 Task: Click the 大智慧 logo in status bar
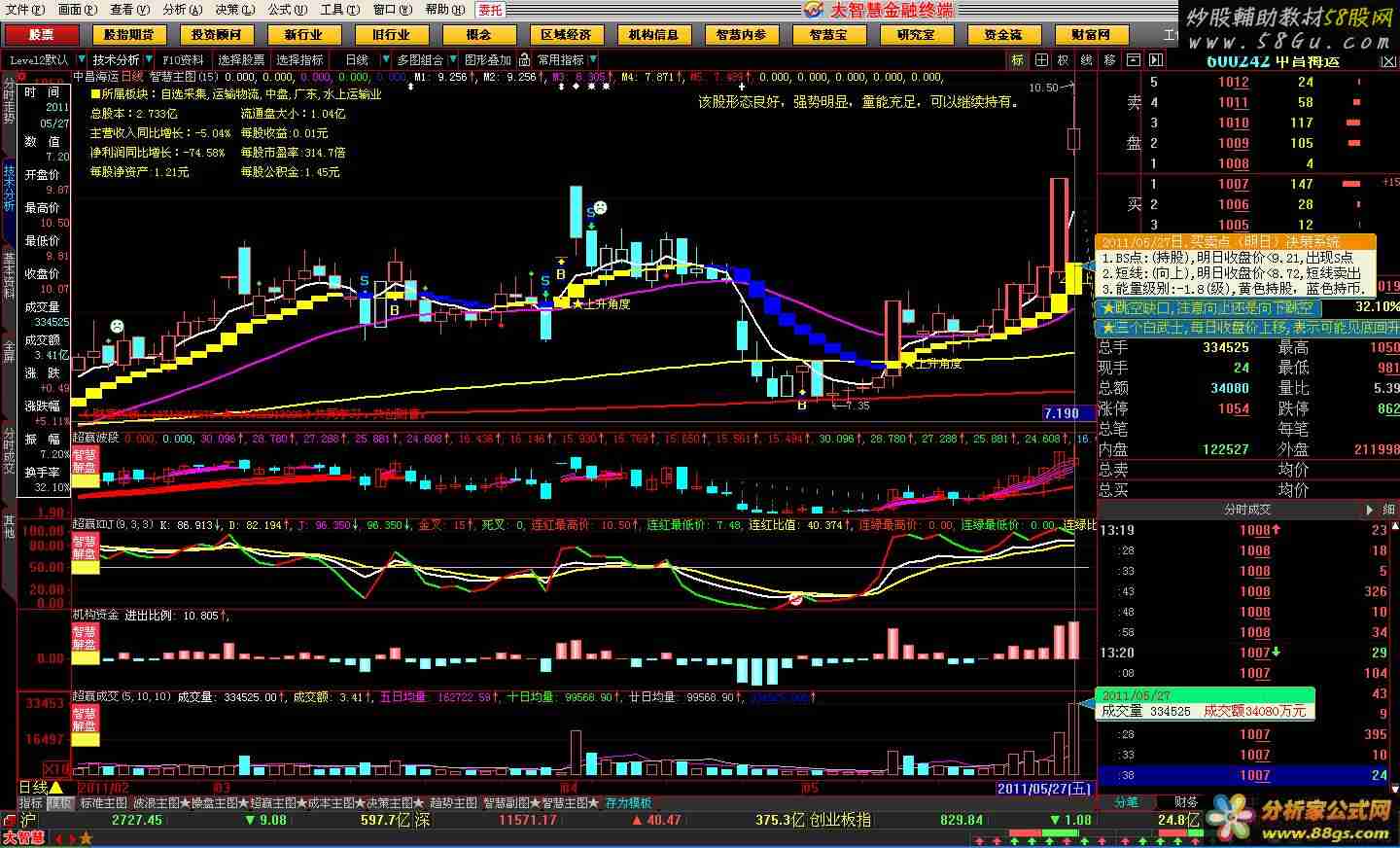(x=23, y=838)
